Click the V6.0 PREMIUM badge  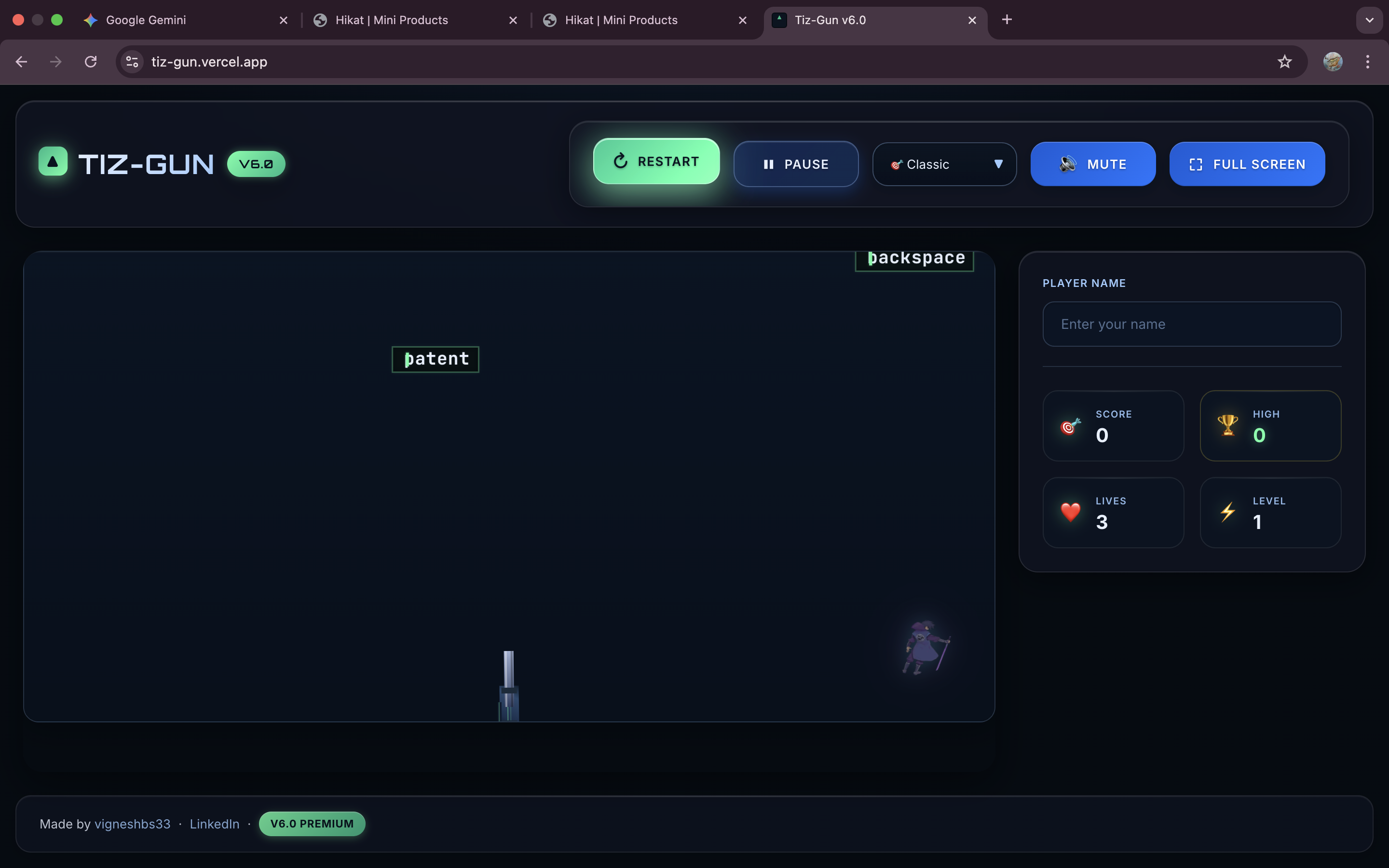tap(312, 824)
